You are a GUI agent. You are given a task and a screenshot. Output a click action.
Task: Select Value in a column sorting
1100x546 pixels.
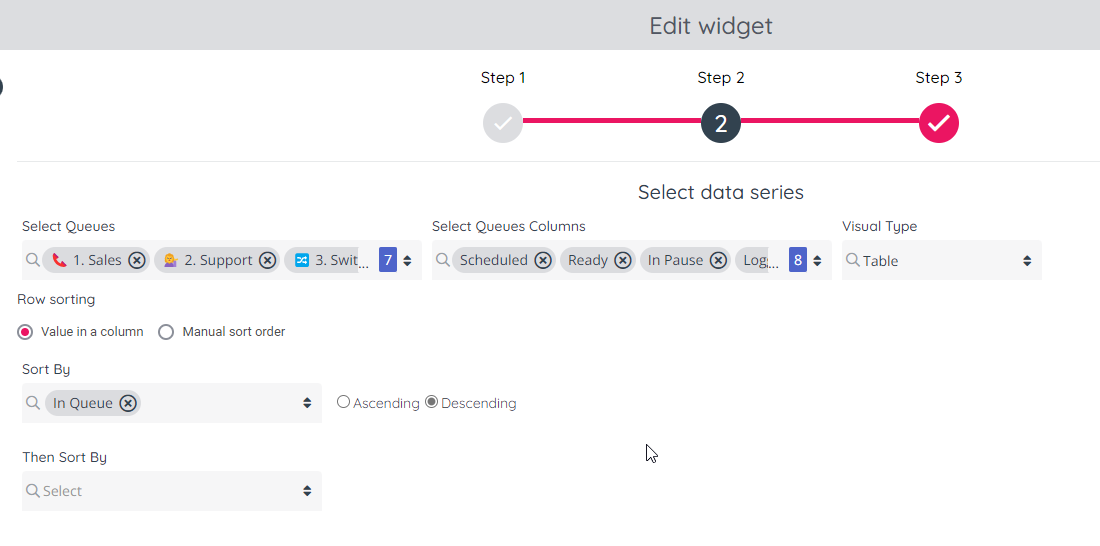coord(26,332)
